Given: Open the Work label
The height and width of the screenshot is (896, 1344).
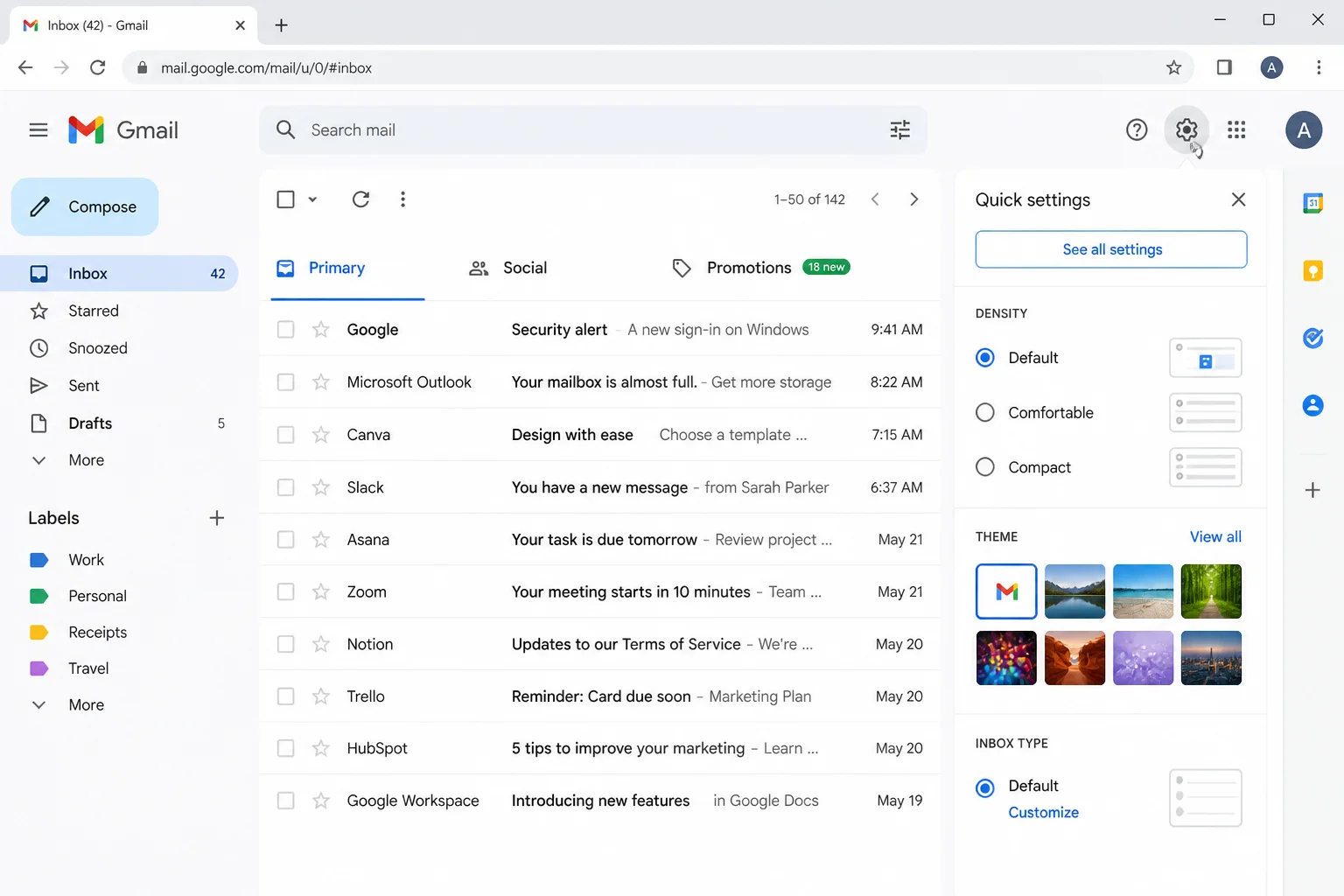Looking at the screenshot, I should [86, 560].
